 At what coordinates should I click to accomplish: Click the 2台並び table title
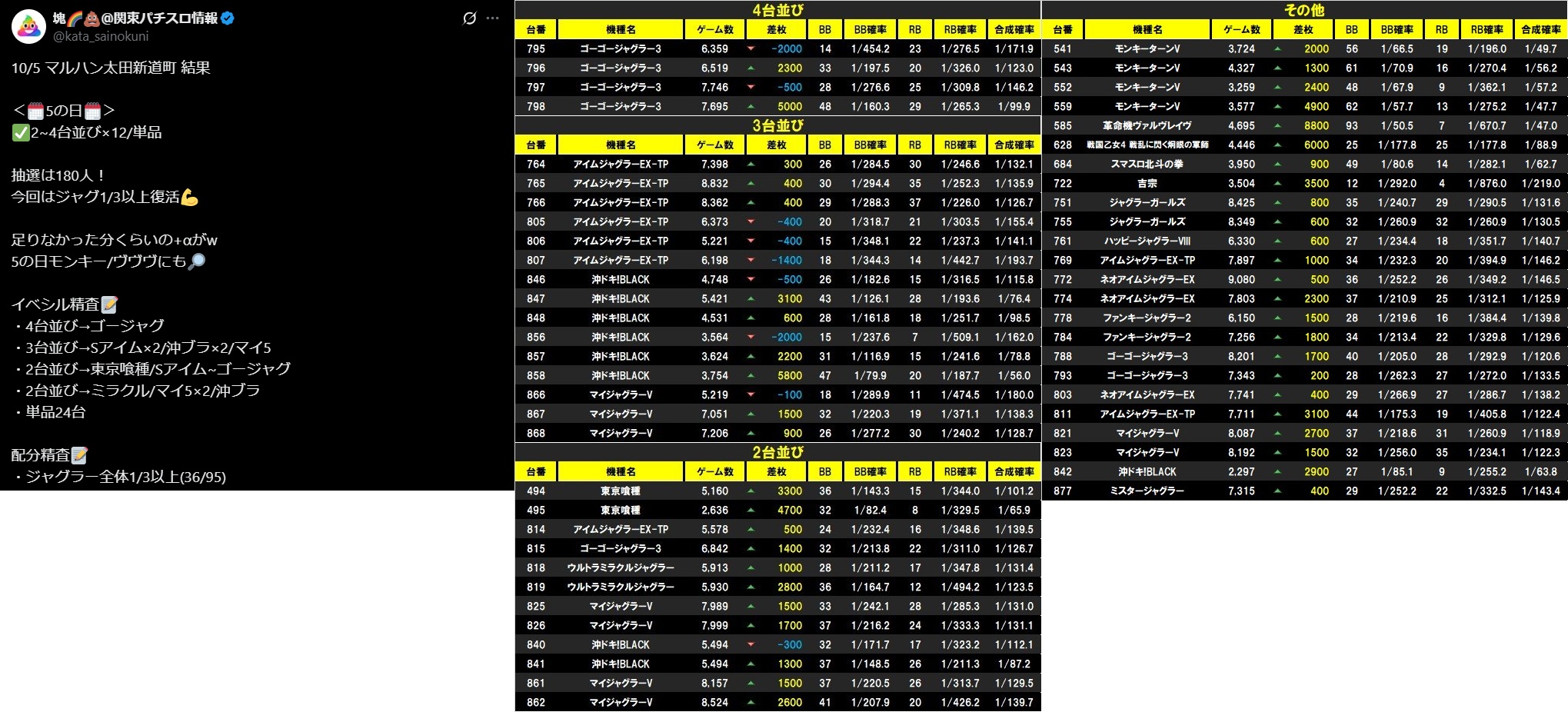pyautogui.click(x=777, y=452)
